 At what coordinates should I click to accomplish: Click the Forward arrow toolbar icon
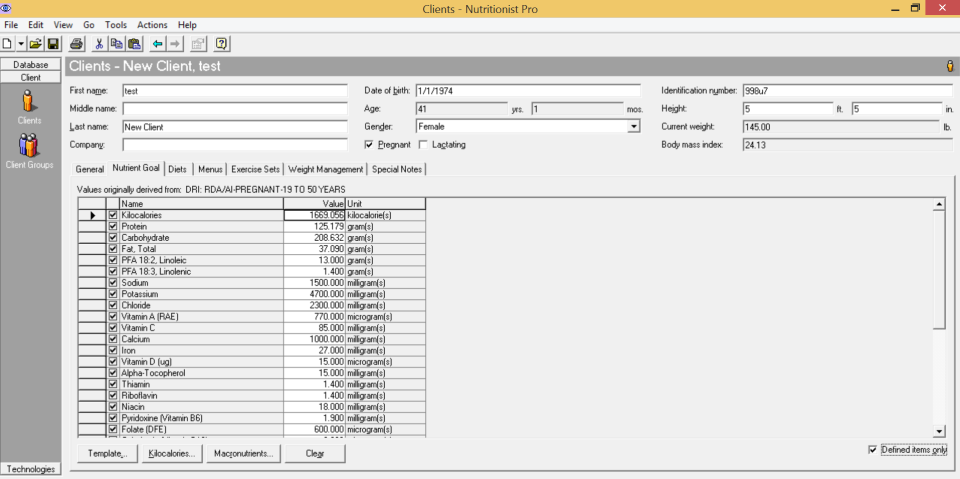click(x=174, y=43)
